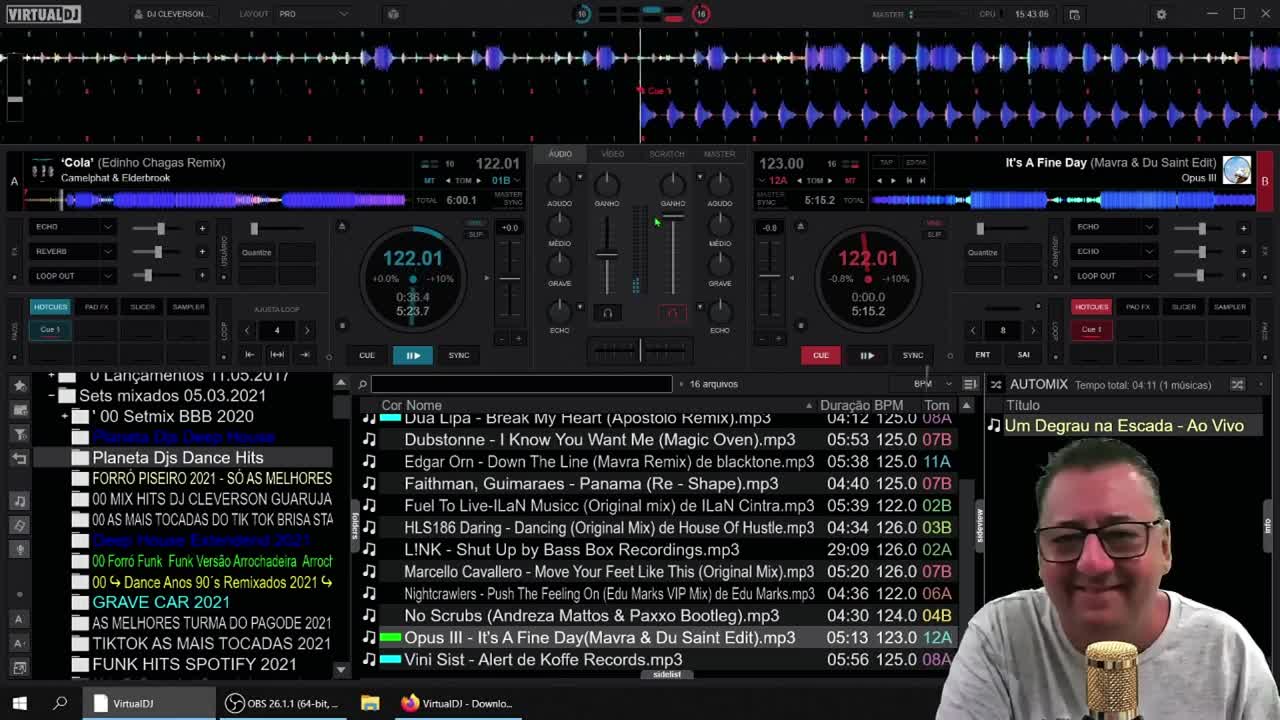Toggle master tempo MT on deck A

(430, 181)
